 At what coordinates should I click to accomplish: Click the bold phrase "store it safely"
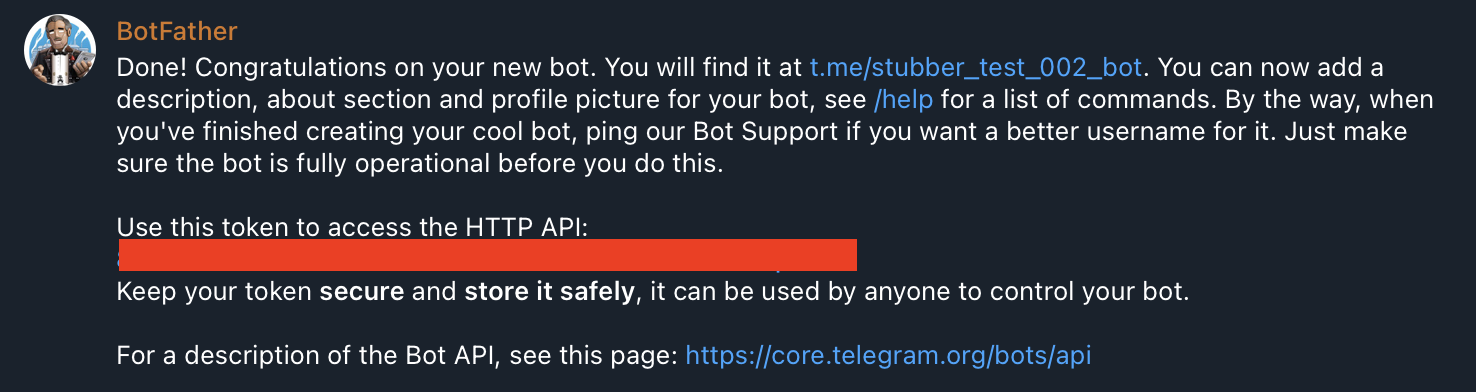pos(550,292)
